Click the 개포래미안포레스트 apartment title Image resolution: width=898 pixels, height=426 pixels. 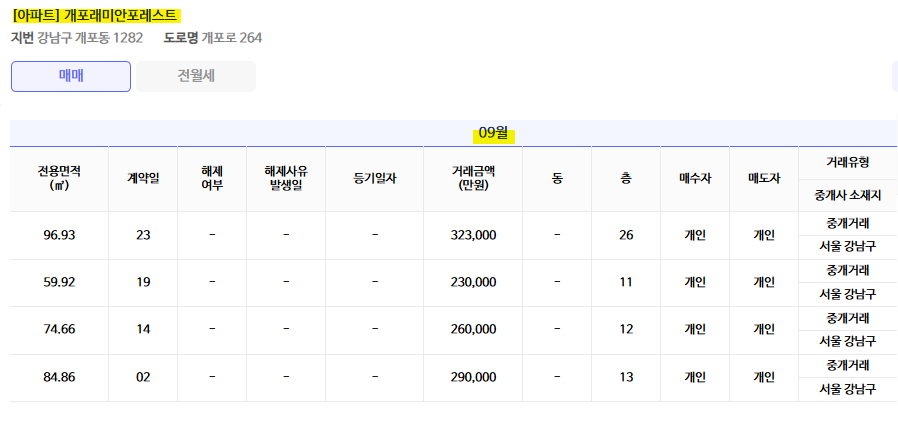click(96, 16)
